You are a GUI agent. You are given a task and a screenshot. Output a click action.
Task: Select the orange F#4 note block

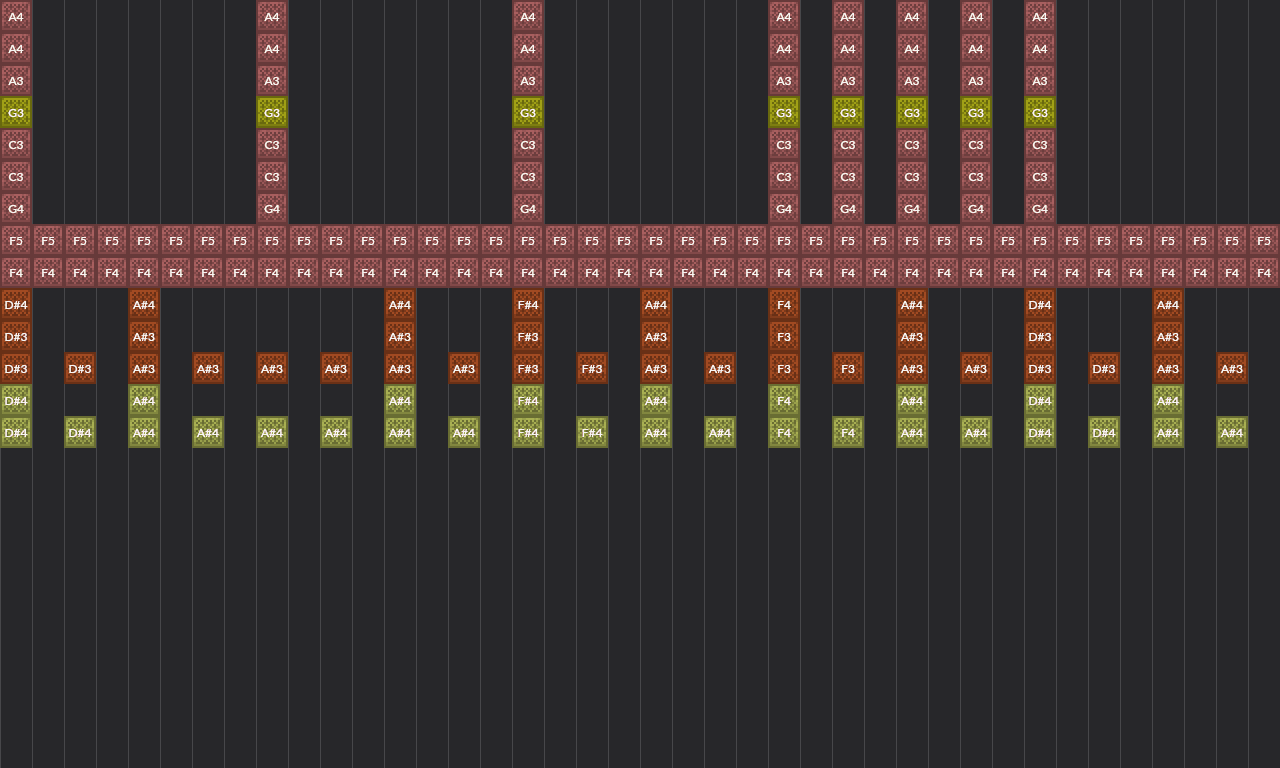coord(528,304)
